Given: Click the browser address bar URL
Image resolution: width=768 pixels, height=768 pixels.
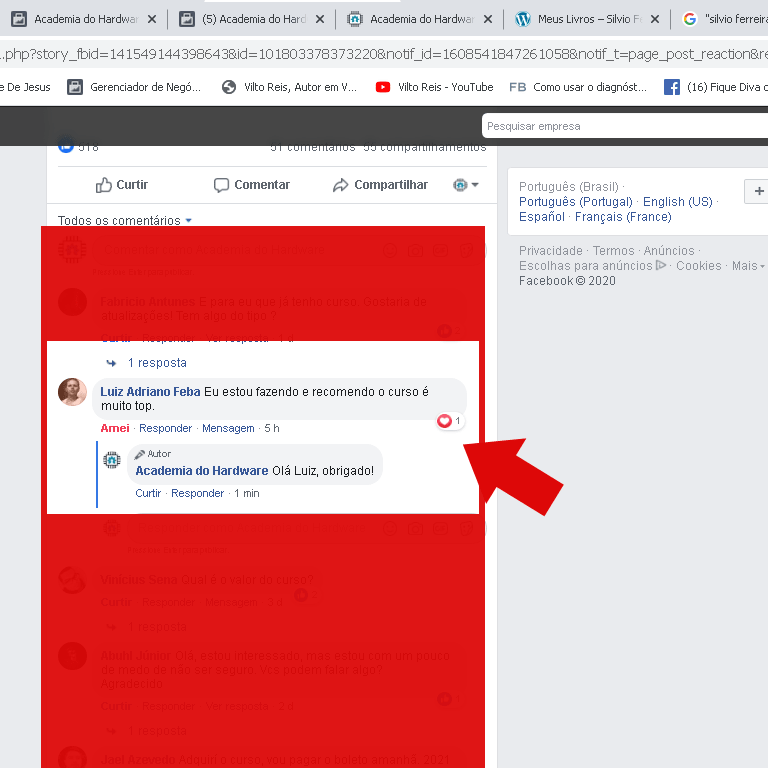Looking at the screenshot, I should (x=384, y=54).
